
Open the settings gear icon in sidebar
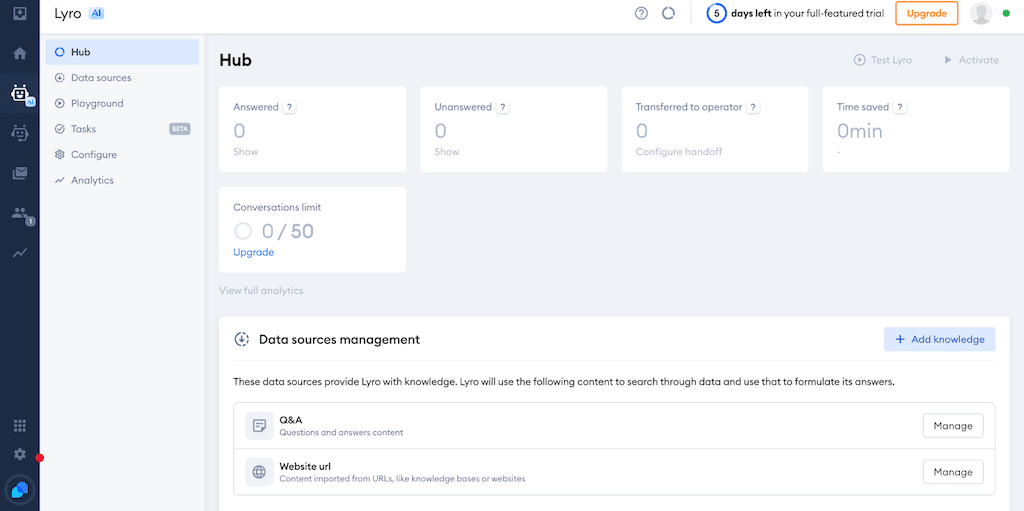click(20, 454)
